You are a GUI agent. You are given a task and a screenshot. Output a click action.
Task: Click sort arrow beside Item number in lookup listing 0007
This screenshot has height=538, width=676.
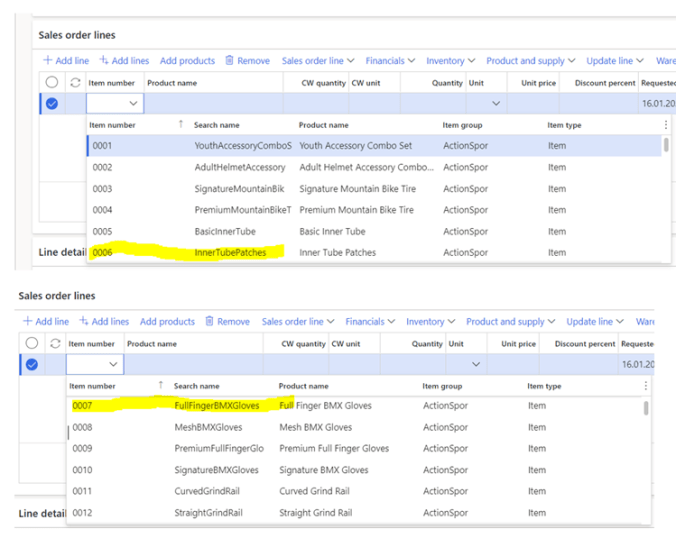(x=160, y=385)
